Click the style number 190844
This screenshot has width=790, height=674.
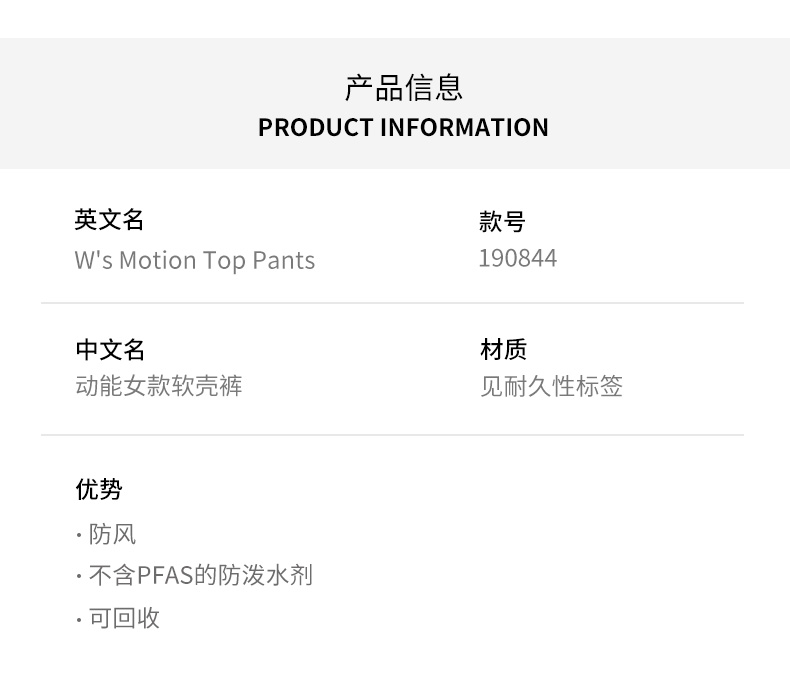(x=518, y=258)
